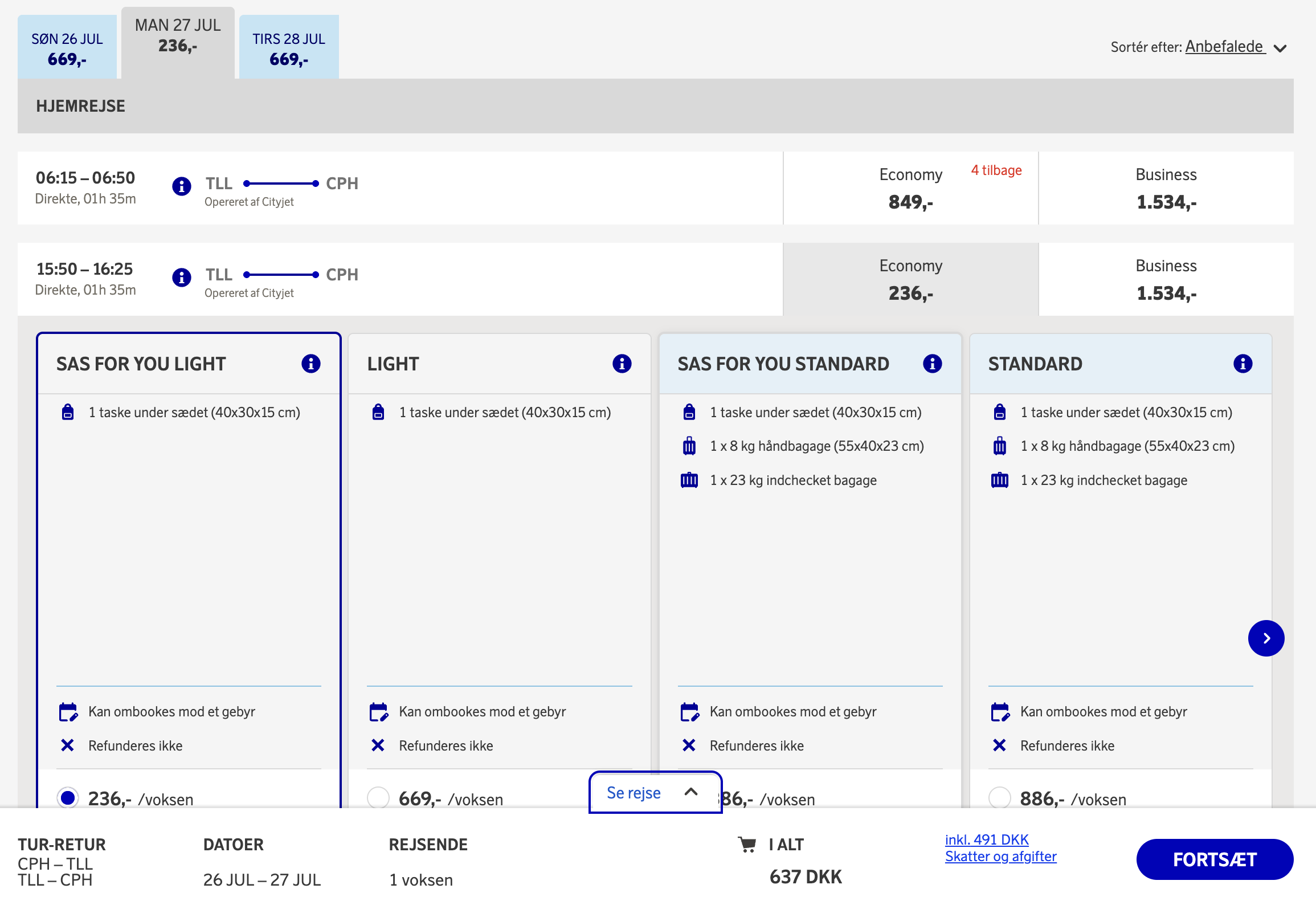
Task: Select 886,- Standard fare radio button
Action: (x=1000, y=798)
